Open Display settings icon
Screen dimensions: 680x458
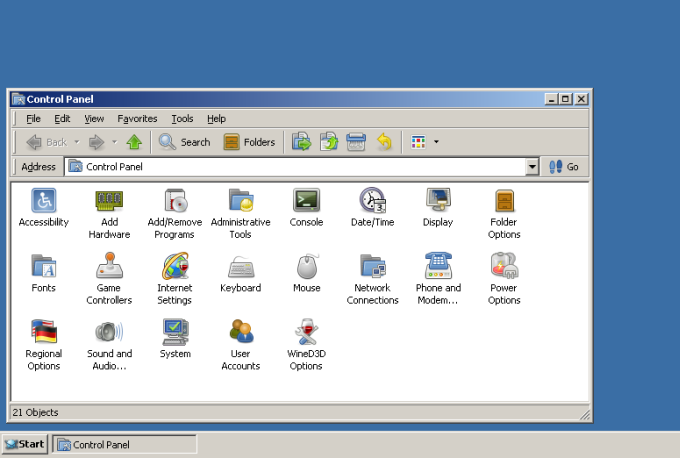[x=438, y=207]
